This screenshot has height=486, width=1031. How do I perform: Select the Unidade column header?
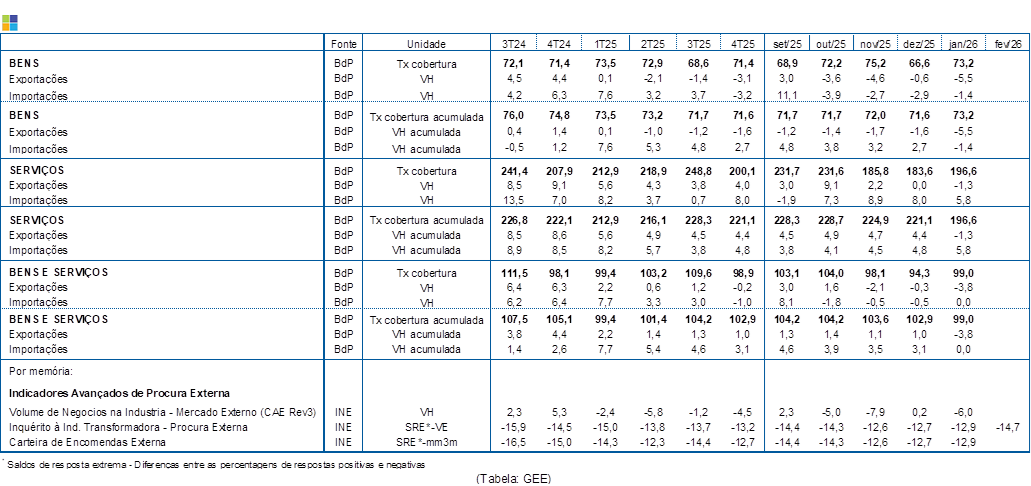coord(426,44)
